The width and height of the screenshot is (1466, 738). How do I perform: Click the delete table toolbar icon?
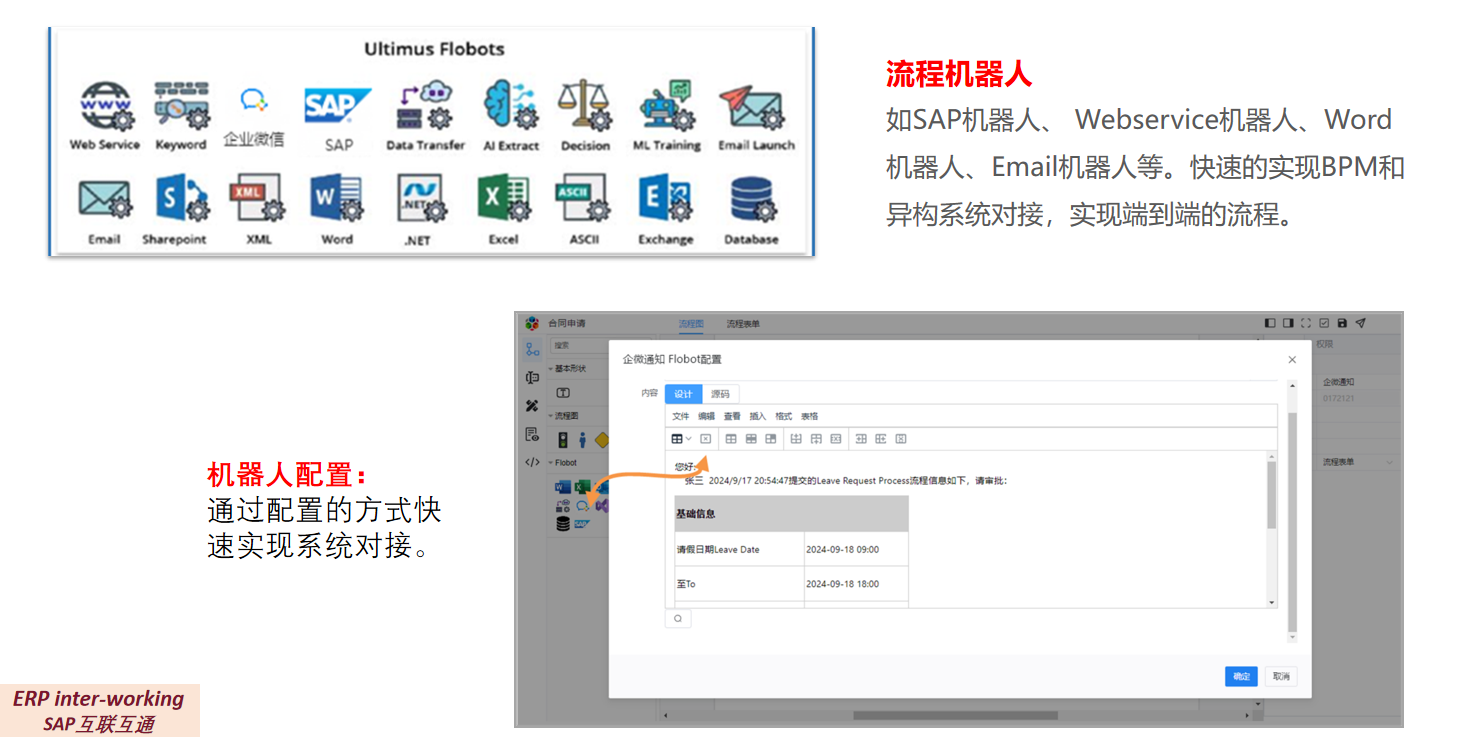[706, 439]
